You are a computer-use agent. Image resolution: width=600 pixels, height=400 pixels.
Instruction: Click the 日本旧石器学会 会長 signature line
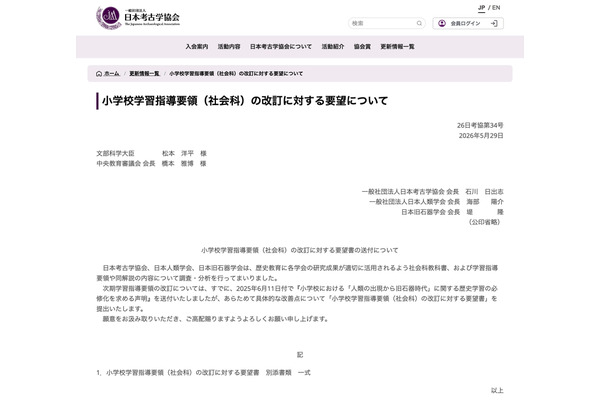point(452,212)
